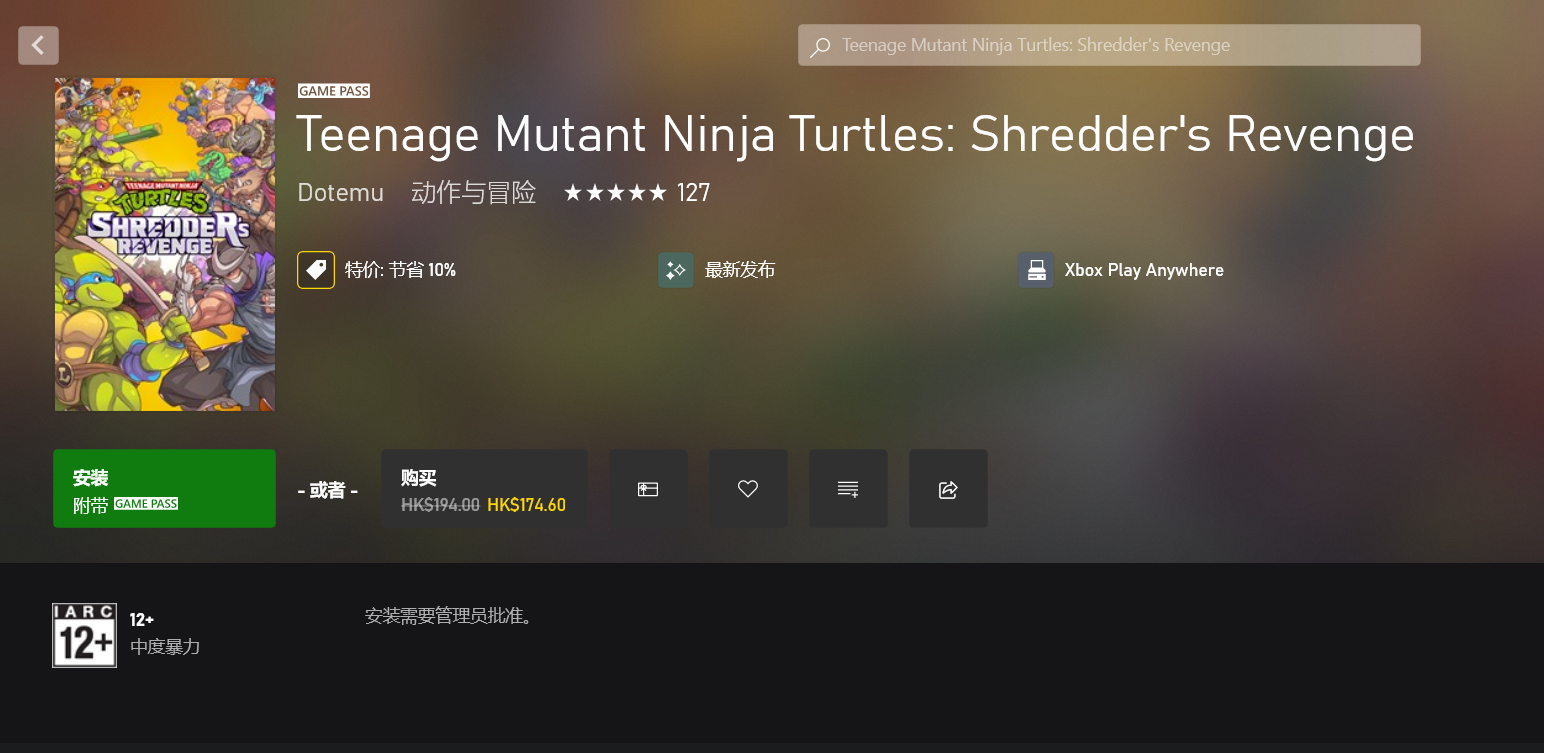The width and height of the screenshot is (1544, 753).
Task: Go back with the left chevron button
Action: [x=38, y=45]
